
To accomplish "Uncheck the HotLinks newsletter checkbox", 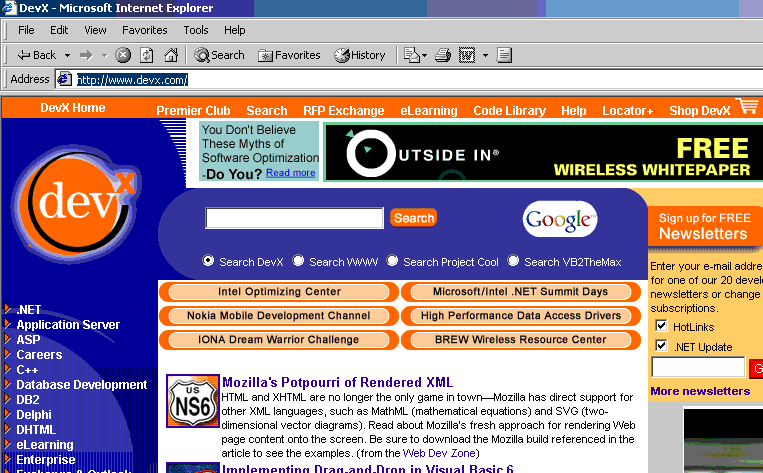I will [661, 326].
